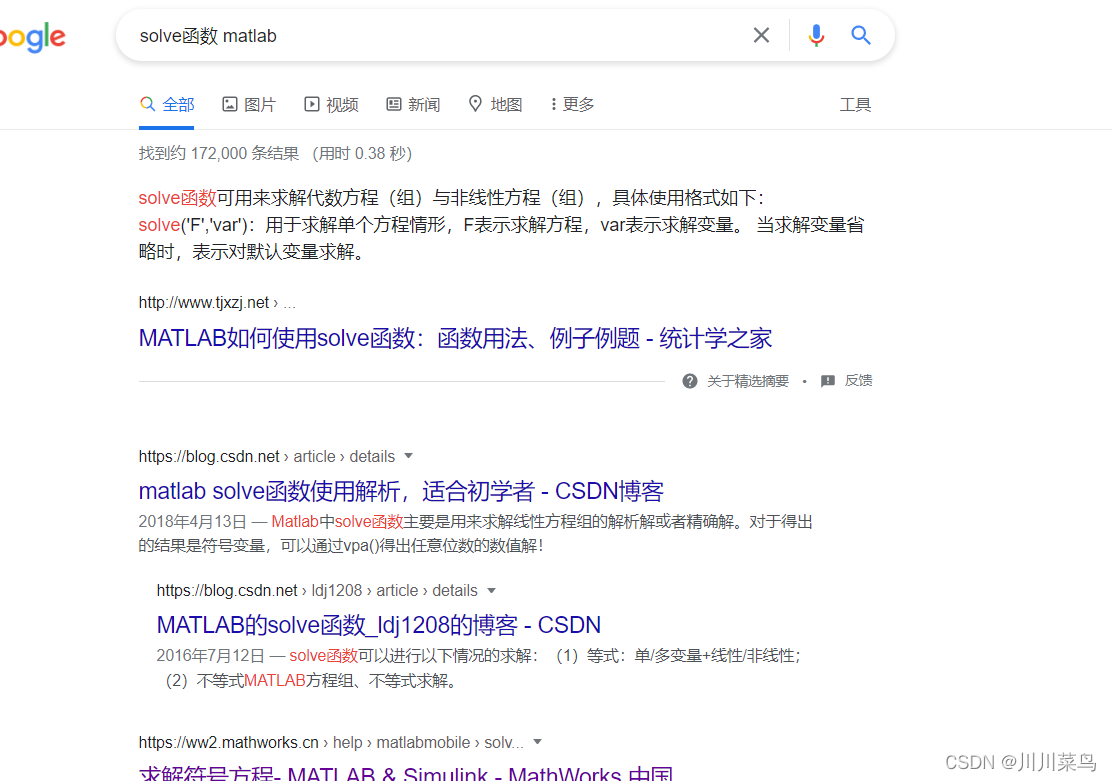Screen dimensions: 1112x781
Task: Switch to the 全部 (All) results tab
Action: [x=166, y=103]
